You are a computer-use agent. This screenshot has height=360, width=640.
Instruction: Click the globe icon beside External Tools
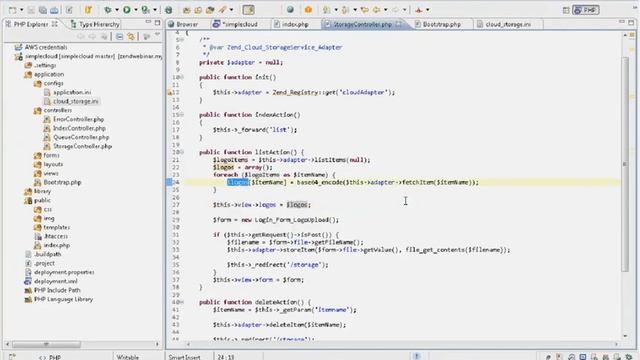tap(168, 10)
